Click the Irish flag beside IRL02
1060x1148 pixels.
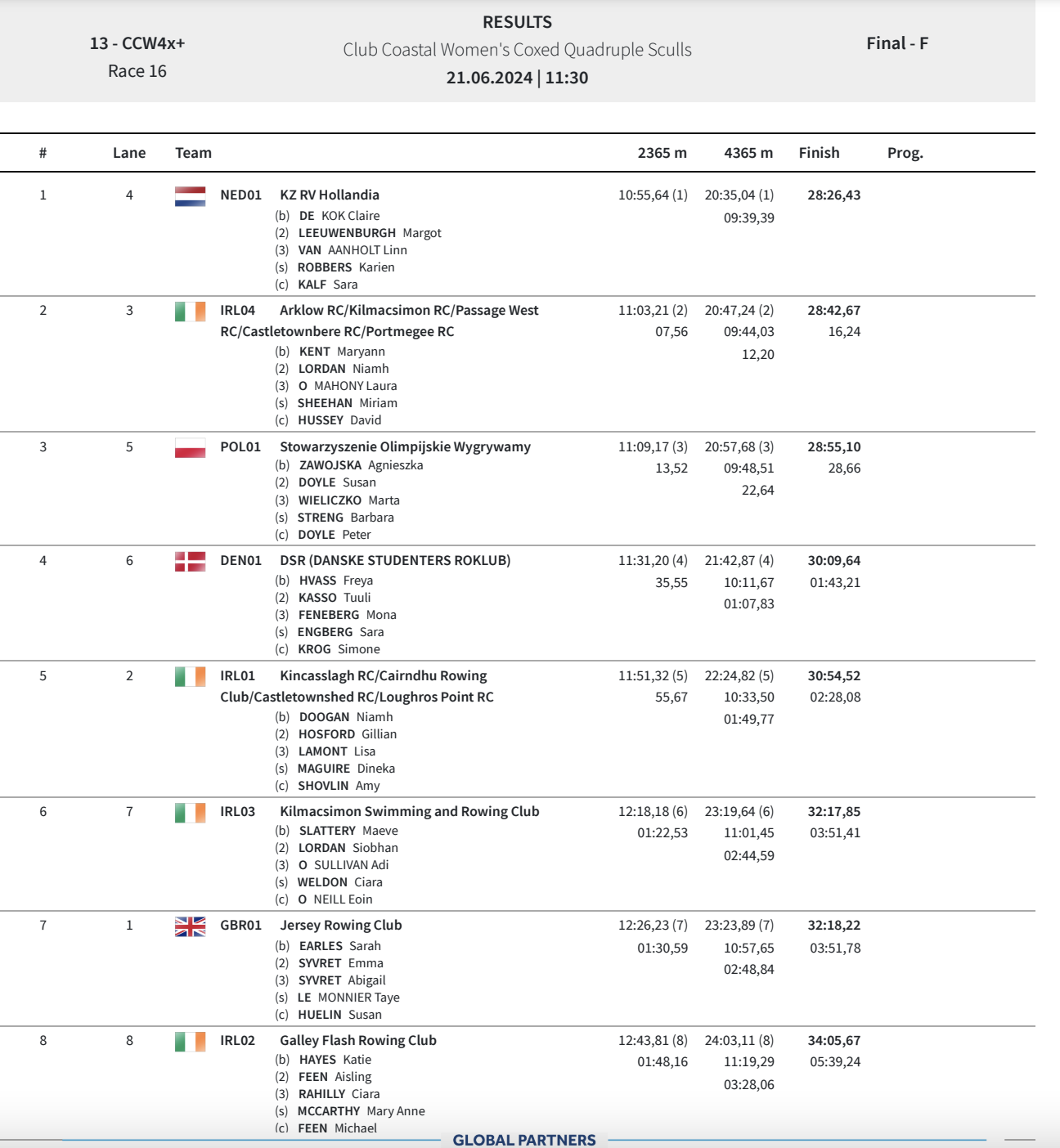tap(190, 1042)
